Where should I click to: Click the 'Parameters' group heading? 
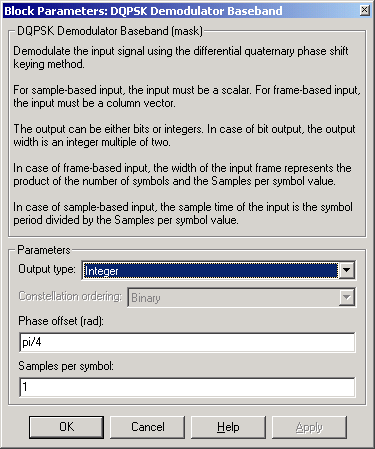point(44,250)
